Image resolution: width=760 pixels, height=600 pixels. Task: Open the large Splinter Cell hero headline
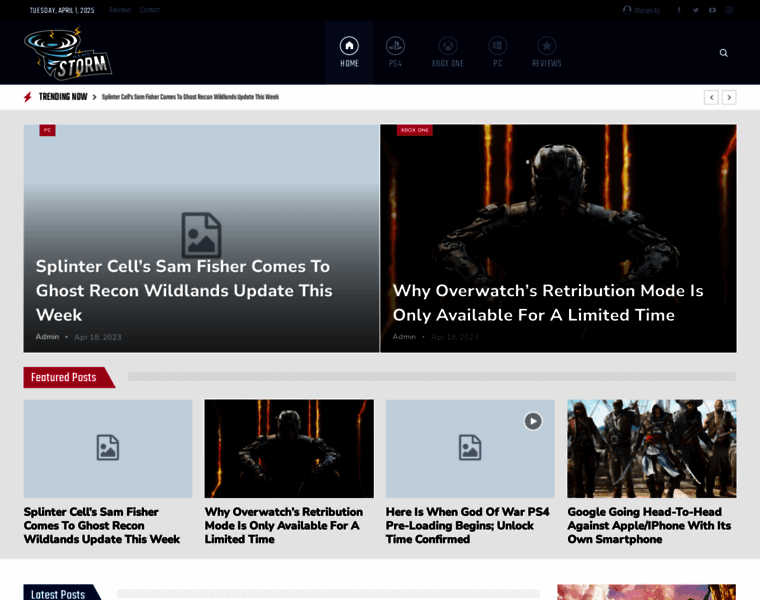point(184,290)
